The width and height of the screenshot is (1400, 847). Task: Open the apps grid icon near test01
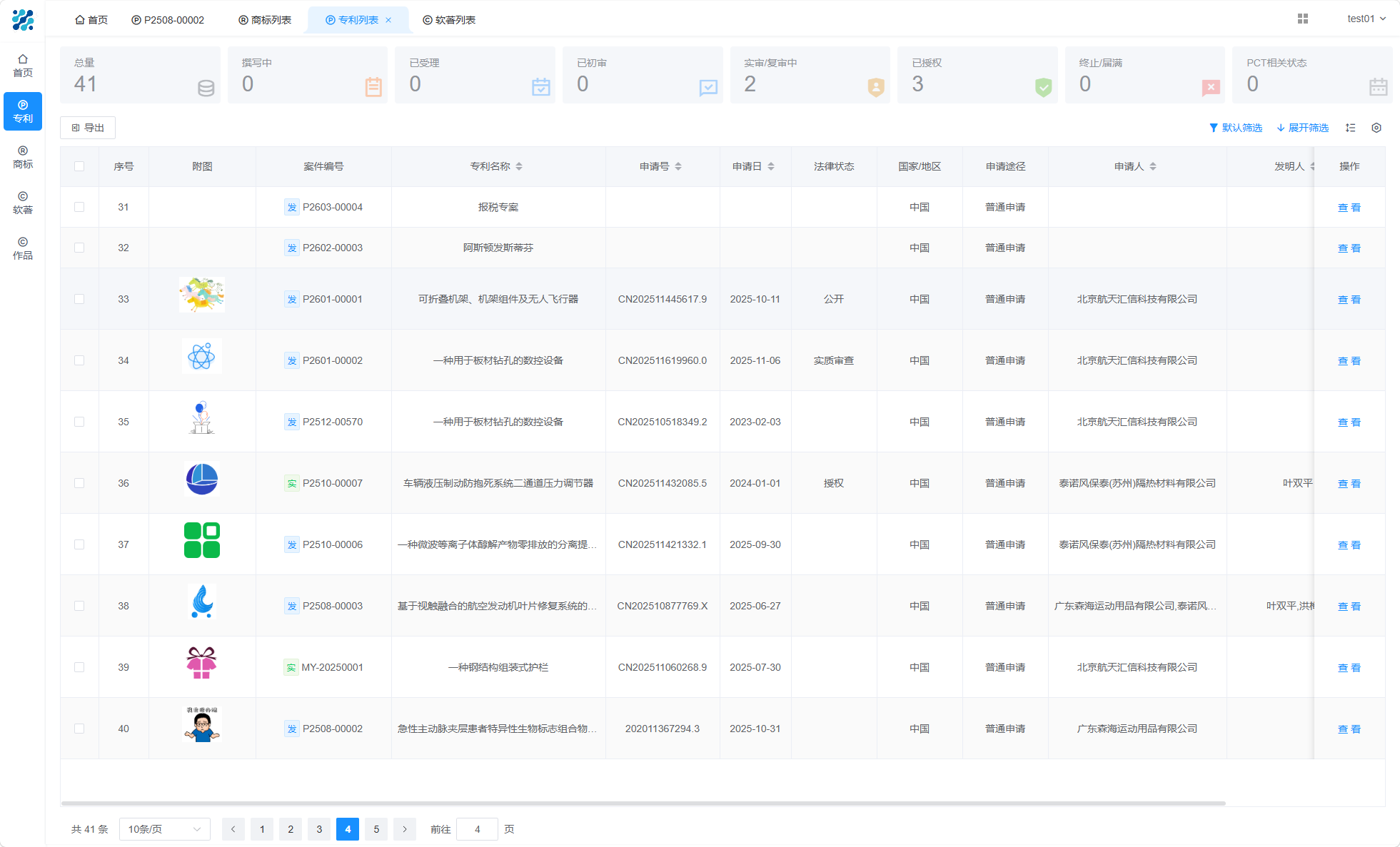click(1303, 19)
